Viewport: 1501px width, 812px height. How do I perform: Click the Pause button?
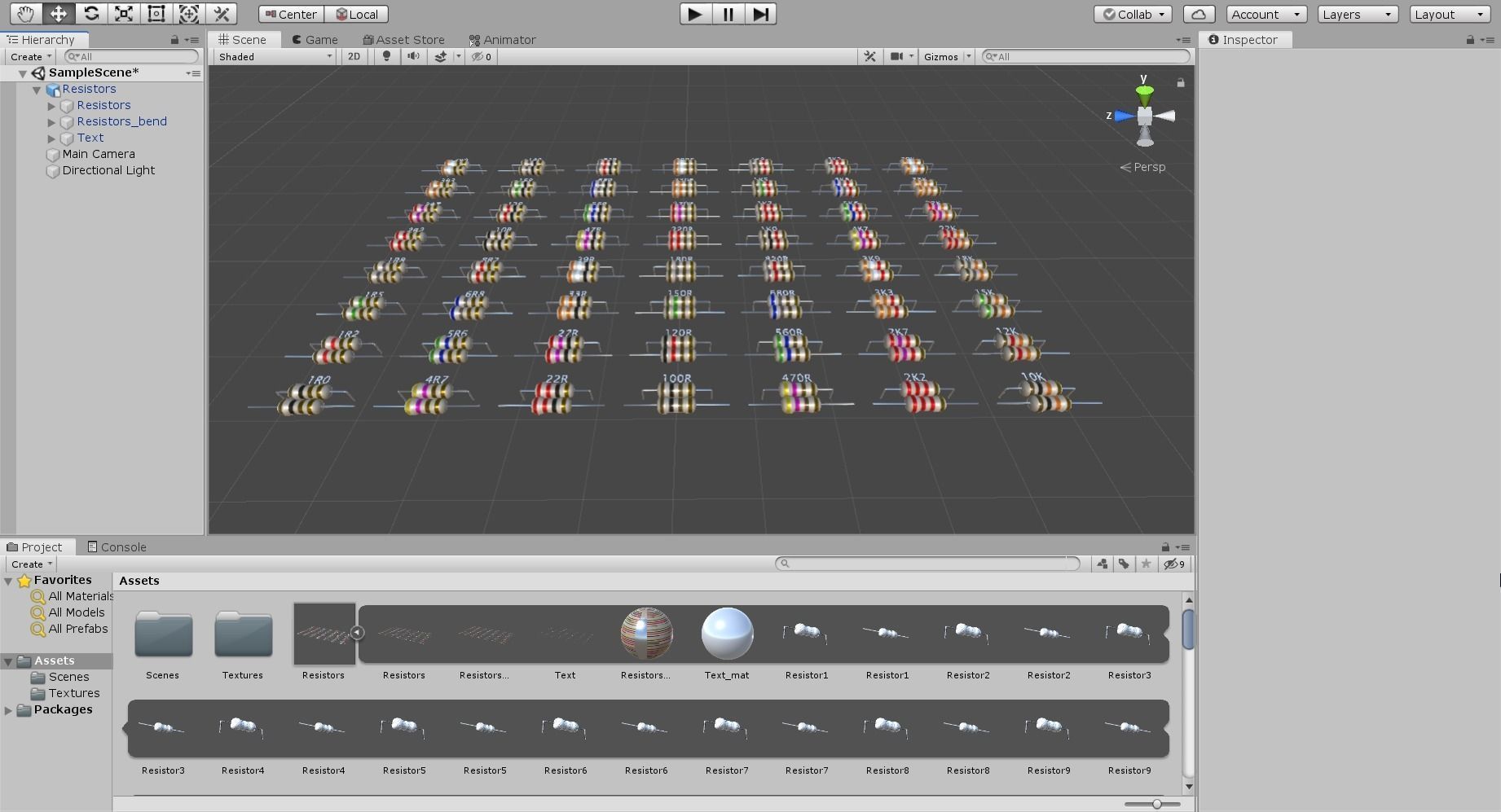click(x=728, y=14)
